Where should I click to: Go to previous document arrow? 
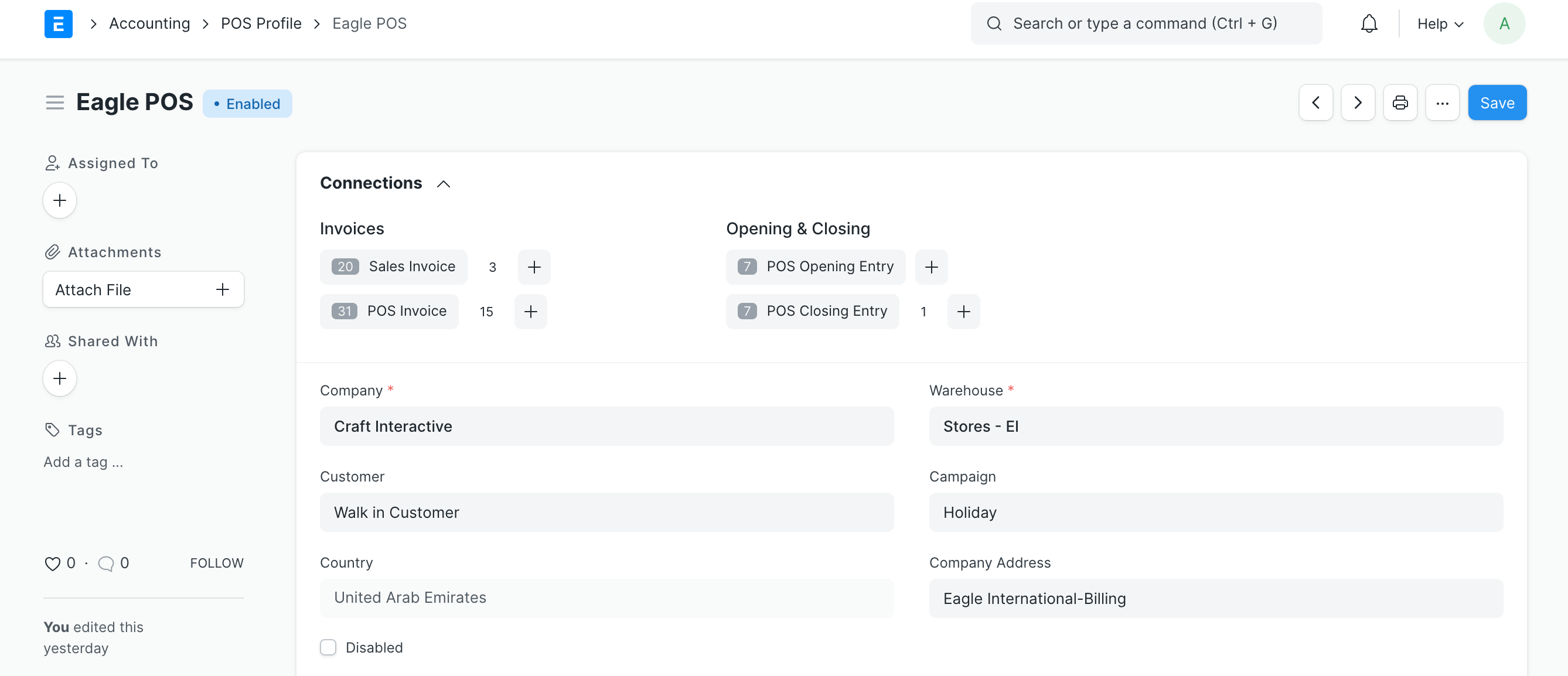(x=1315, y=103)
